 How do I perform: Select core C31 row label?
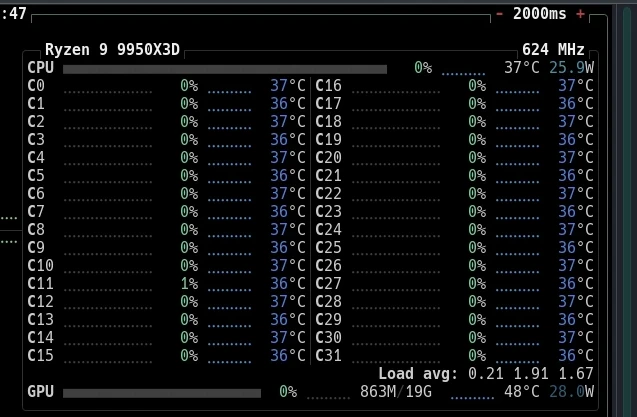[x=328, y=356]
